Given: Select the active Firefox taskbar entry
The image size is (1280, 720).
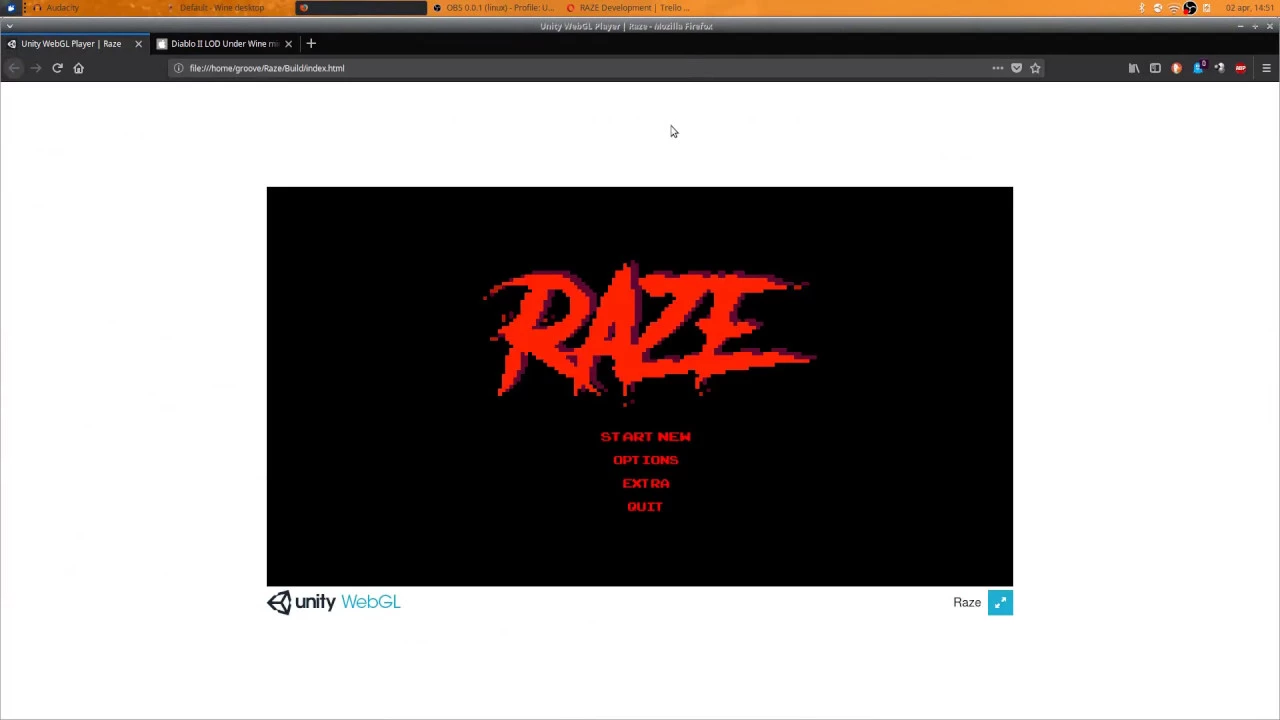Looking at the screenshot, I should coord(360,8).
